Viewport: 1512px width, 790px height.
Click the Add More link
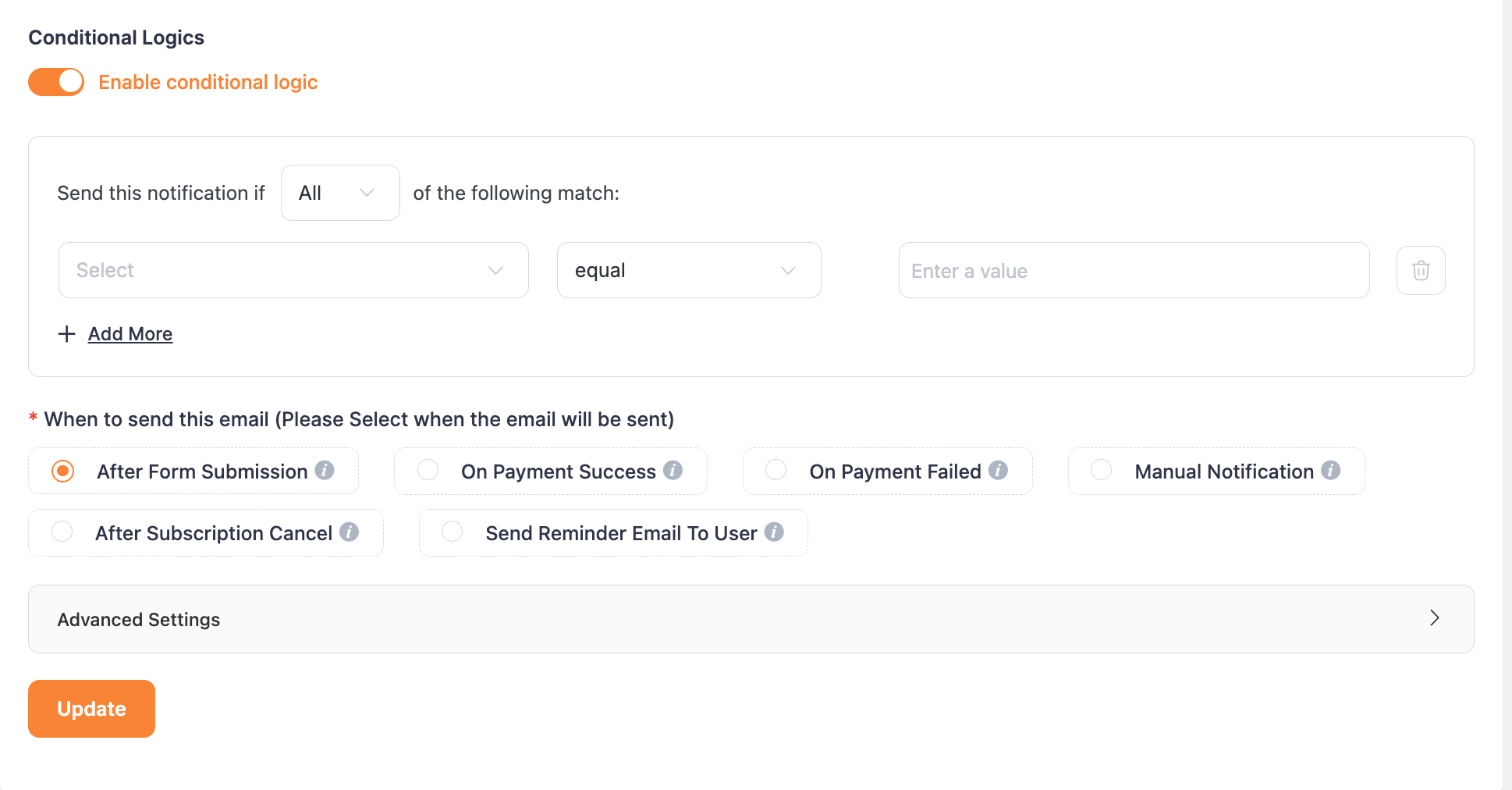130,333
